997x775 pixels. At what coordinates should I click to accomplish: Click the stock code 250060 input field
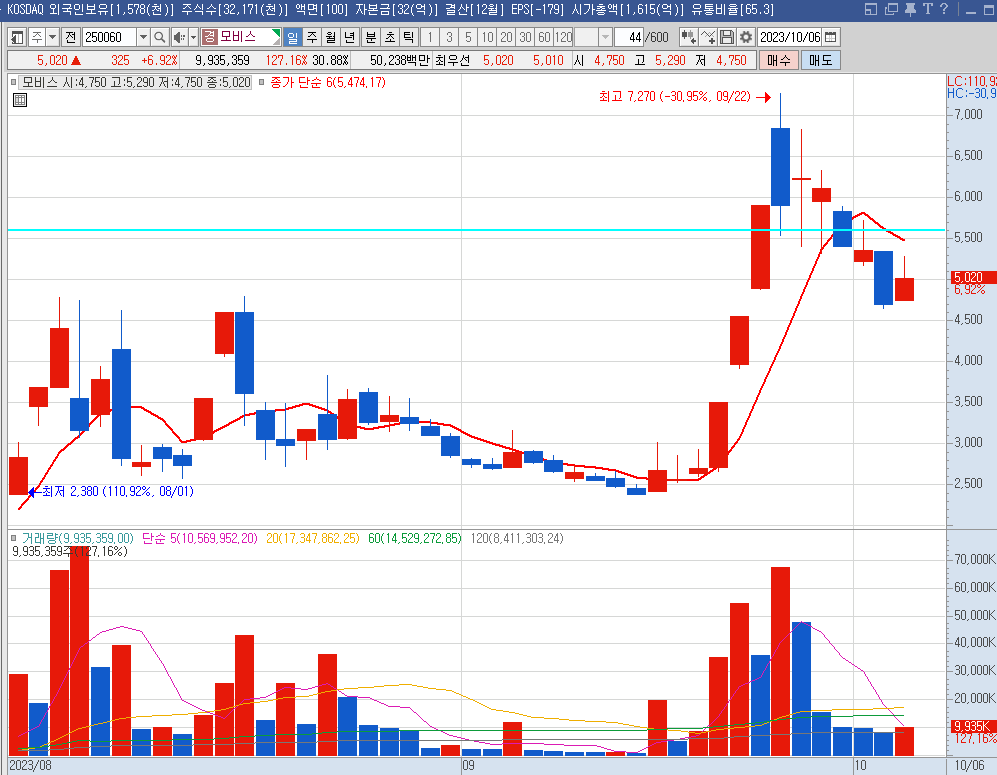point(109,38)
